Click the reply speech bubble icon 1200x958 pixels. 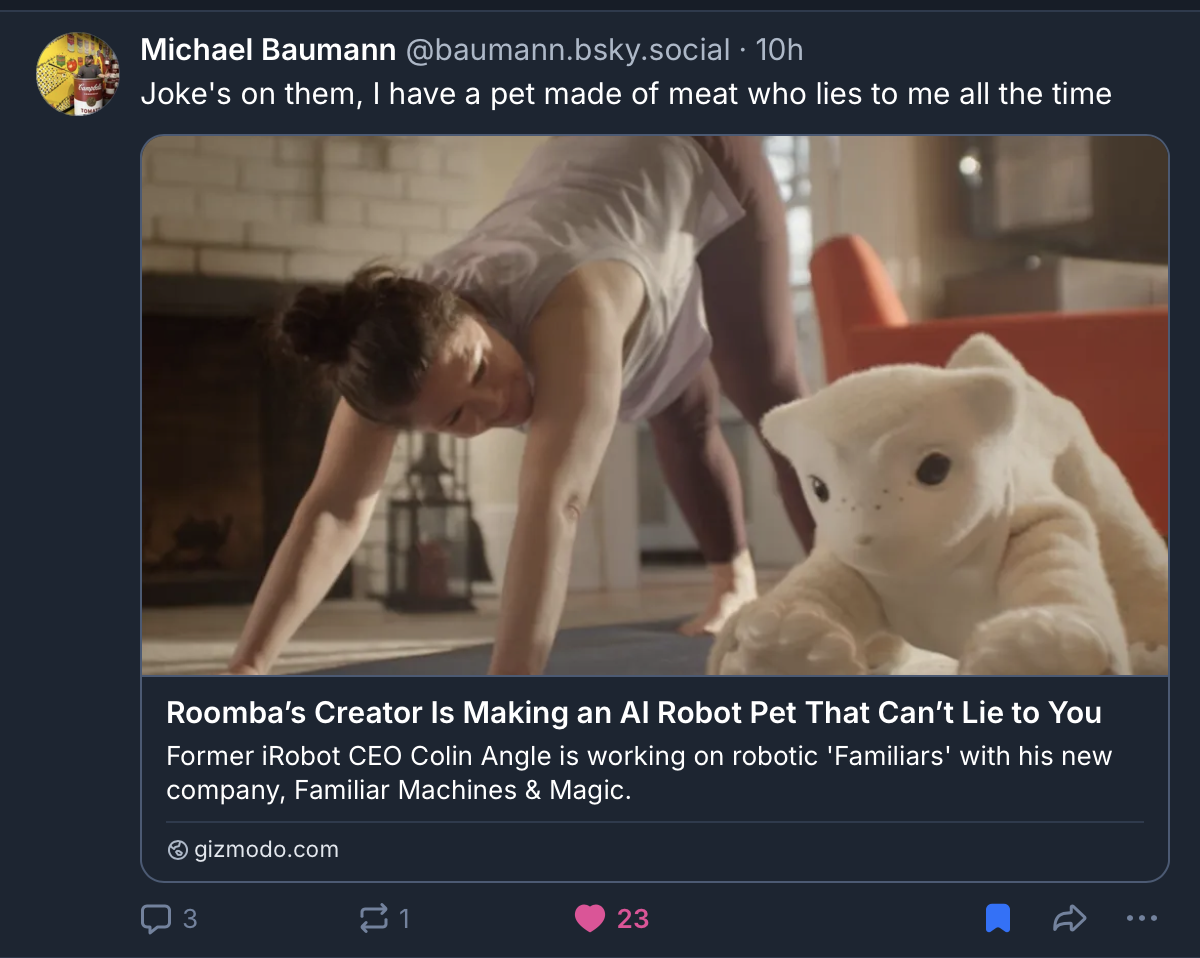click(x=156, y=918)
